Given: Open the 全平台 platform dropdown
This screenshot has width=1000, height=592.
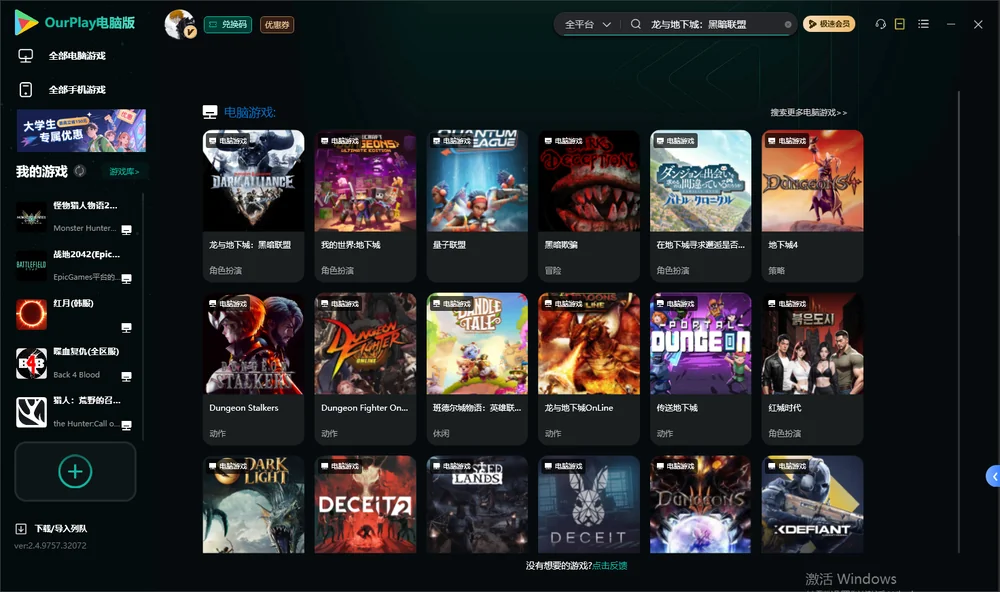Looking at the screenshot, I should pyautogui.click(x=587, y=24).
